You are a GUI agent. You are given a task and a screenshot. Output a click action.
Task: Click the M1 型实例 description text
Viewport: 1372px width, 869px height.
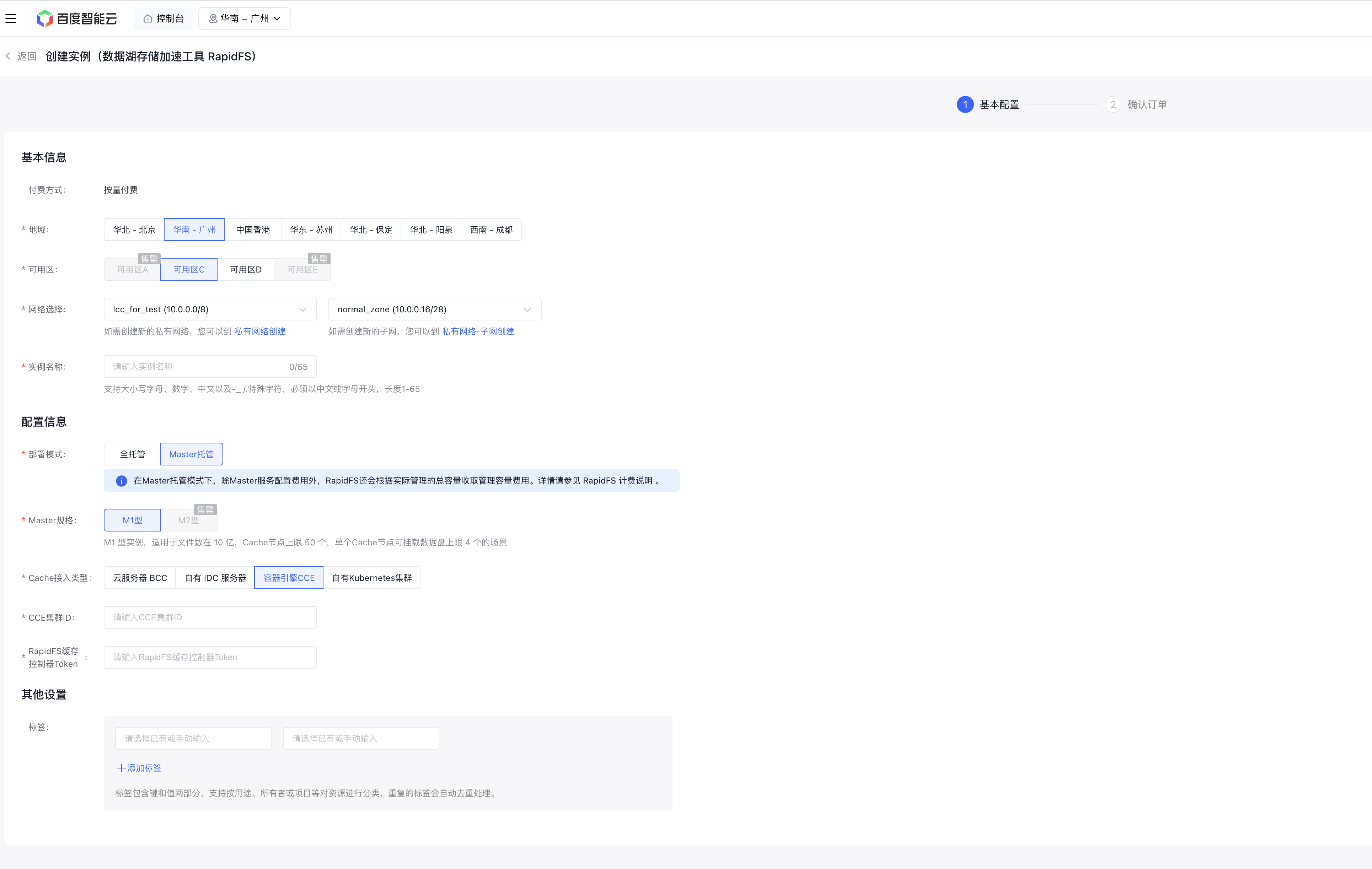coord(305,543)
